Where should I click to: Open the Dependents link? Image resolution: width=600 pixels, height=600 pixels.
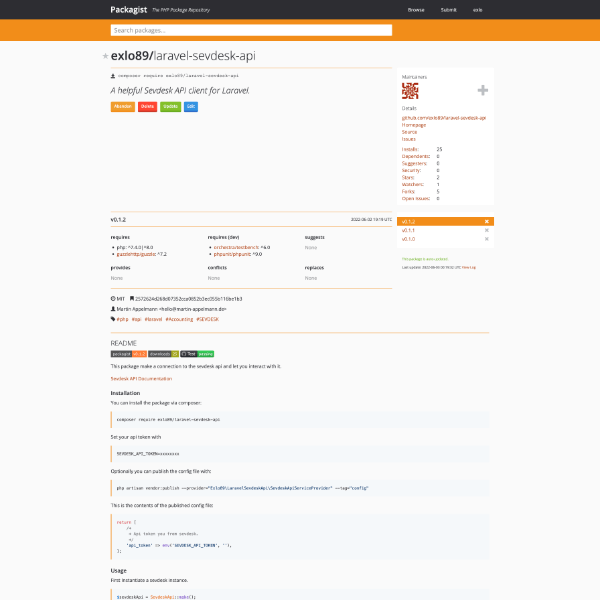[x=416, y=156]
